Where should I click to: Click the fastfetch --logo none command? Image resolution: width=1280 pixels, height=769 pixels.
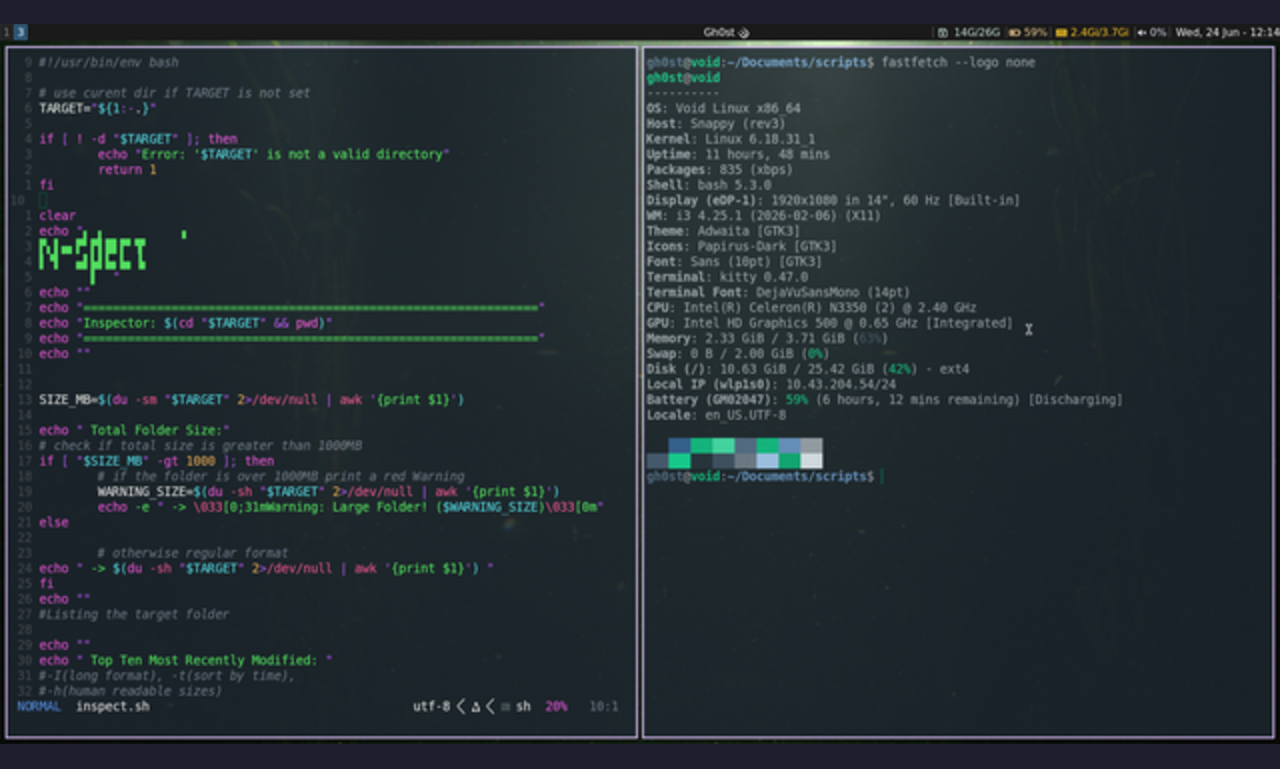coord(958,62)
